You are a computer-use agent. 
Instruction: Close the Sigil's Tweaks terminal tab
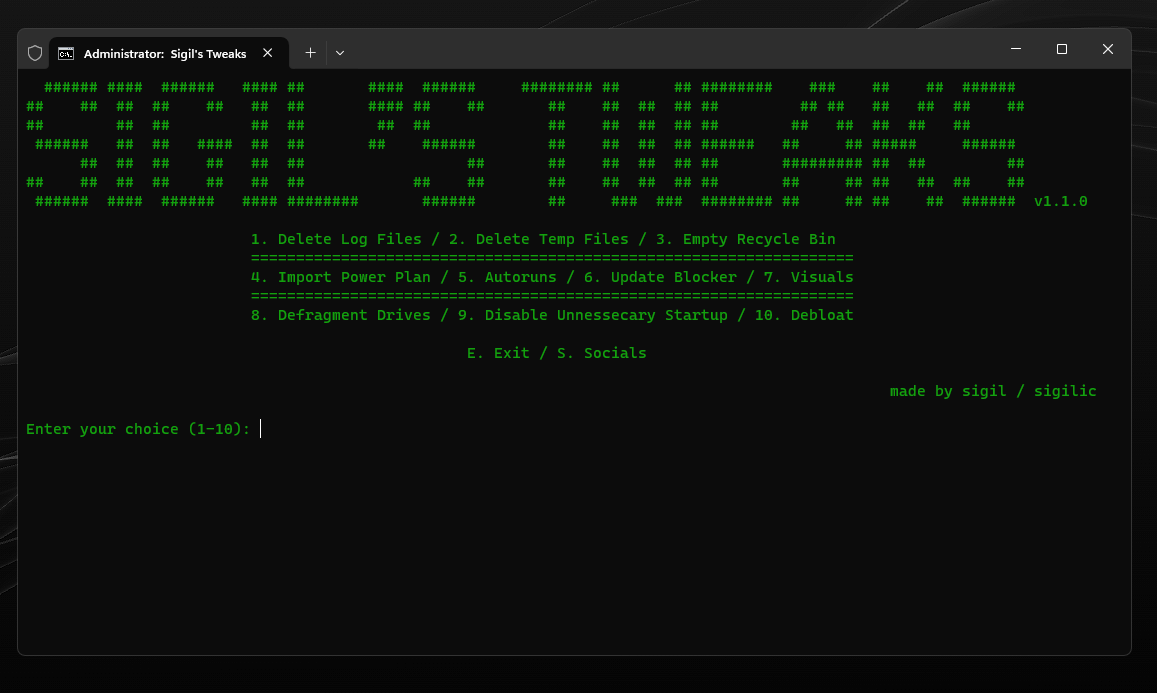[266, 52]
